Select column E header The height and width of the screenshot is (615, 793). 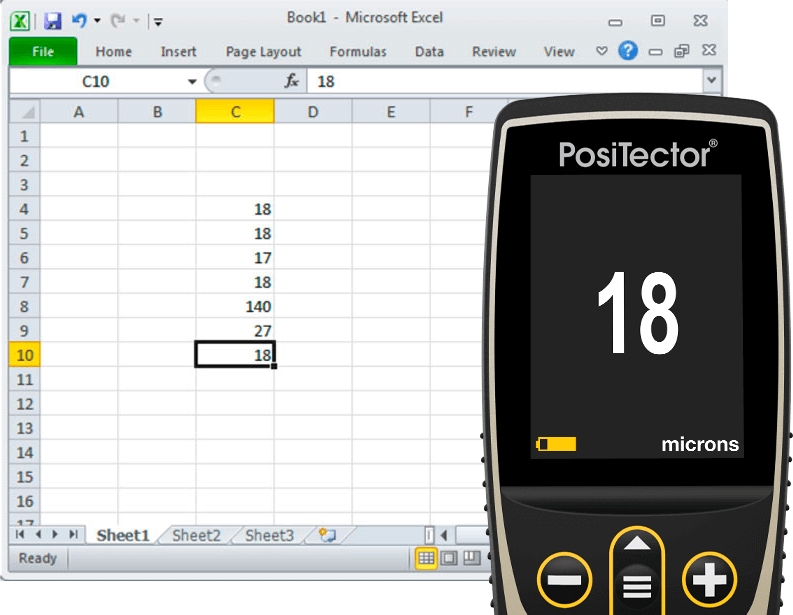point(391,112)
